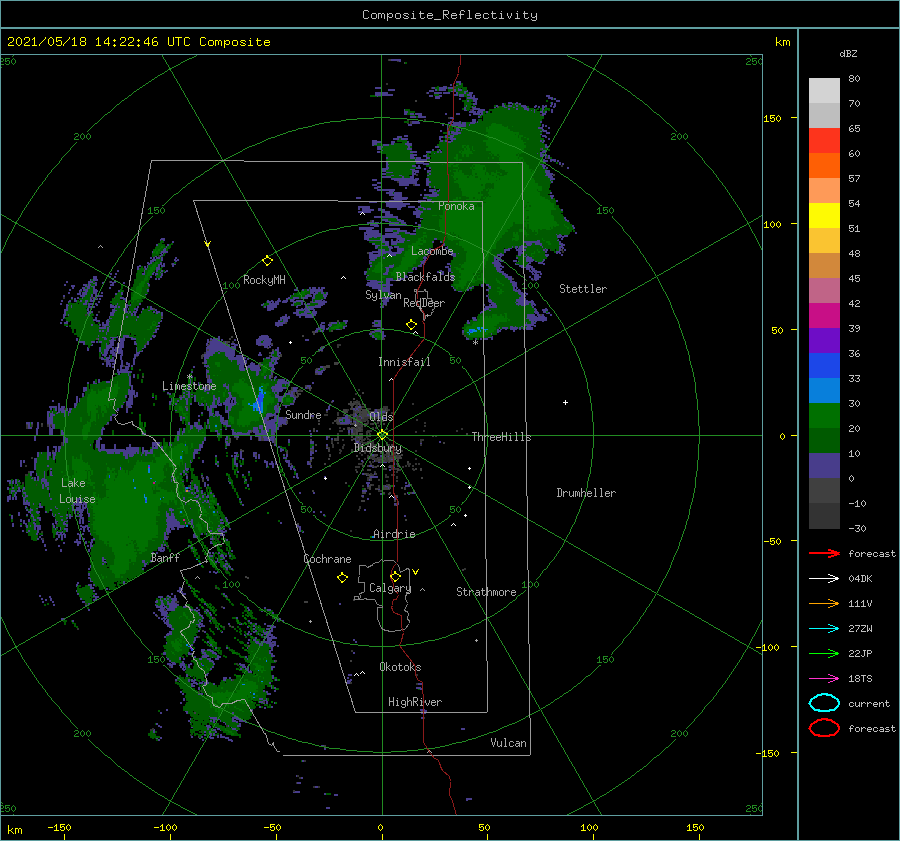This screenshot has height=841, width=900.
Task: Click the yellow diamond marker south of RedDeer
Action: click(x=412, y=325)
